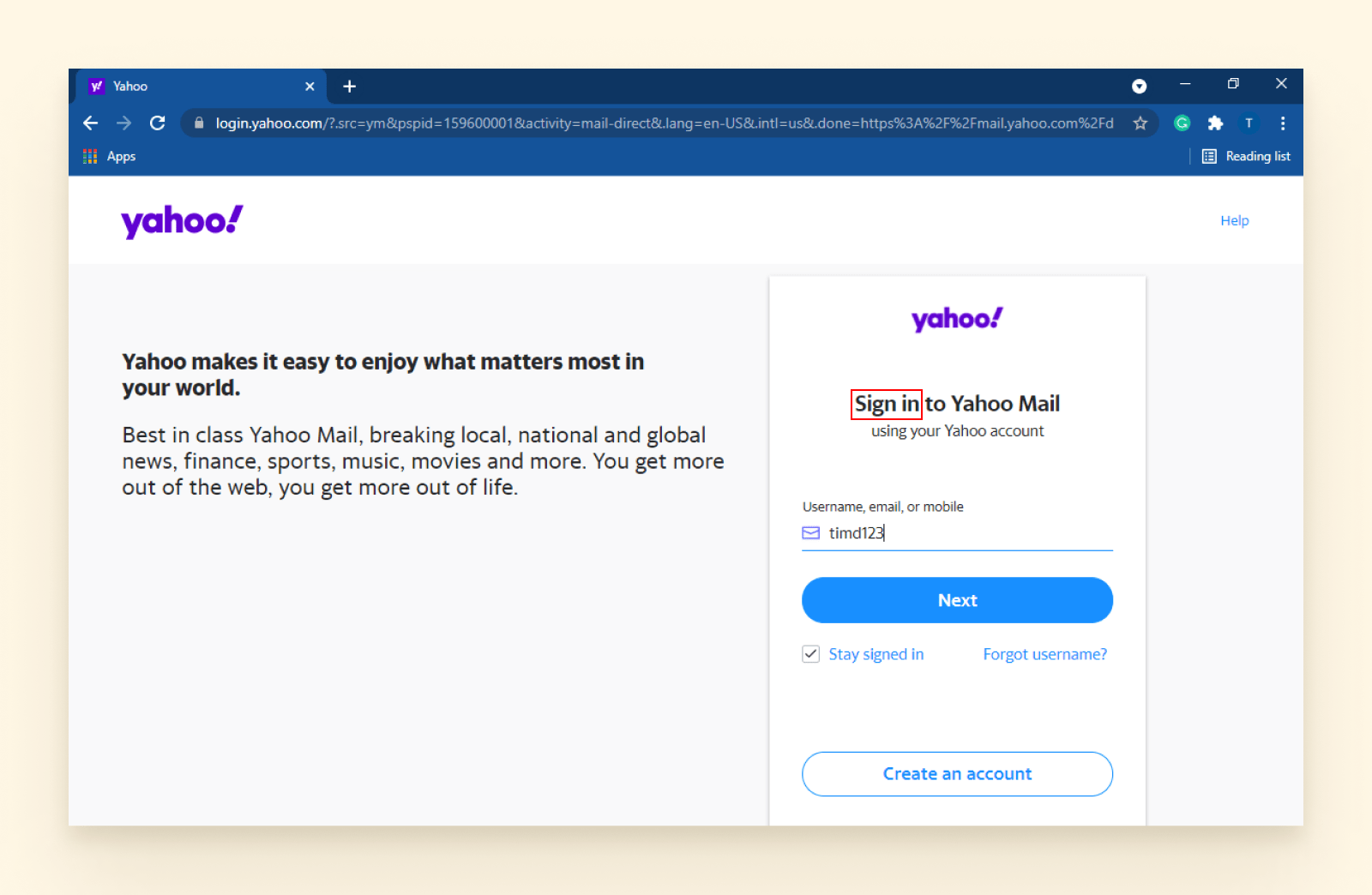The image size is (1372, 895).
Task: Open the Help link
Action: [1234, 220]
